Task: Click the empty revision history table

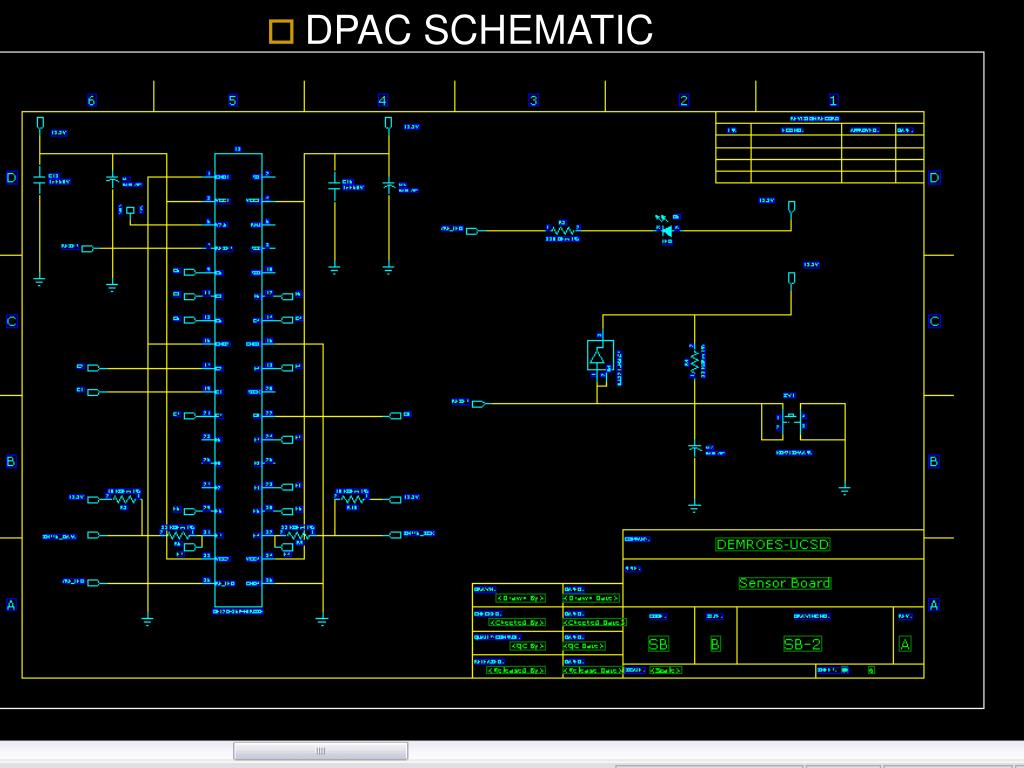Action: (x=820, y=148)
